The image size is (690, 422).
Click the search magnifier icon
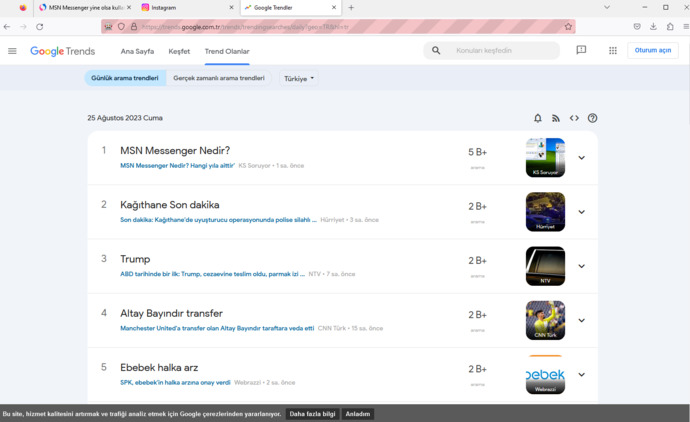click(436, 51)
